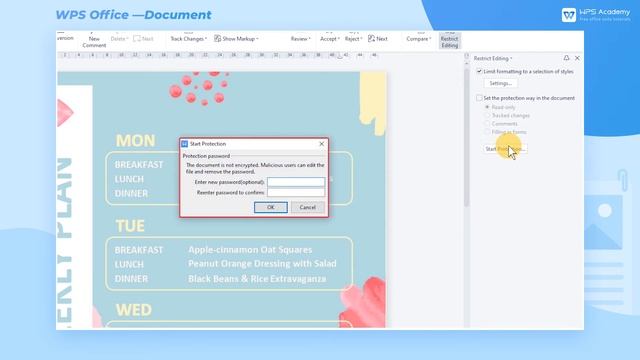The height and width of the screenshot is (360, 640).
Task: Click the Start Protection dialog title icon
Action: point(184,144)
